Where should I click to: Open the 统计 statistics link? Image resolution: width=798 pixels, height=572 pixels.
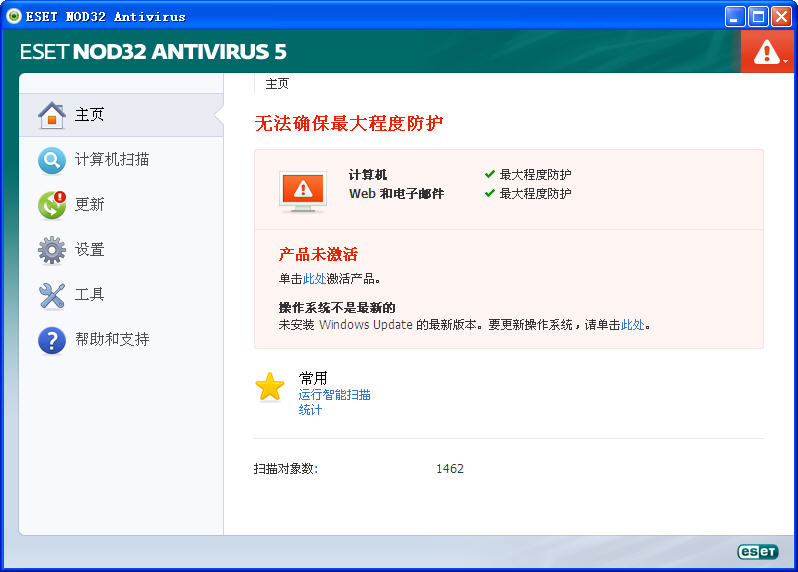pyautogui.click(x=310, y=410)
